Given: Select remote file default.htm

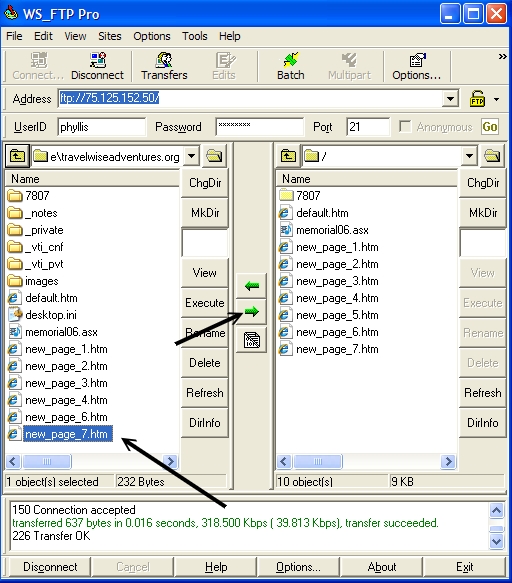Looking at the screenshot, I should (x=314, y=213).
